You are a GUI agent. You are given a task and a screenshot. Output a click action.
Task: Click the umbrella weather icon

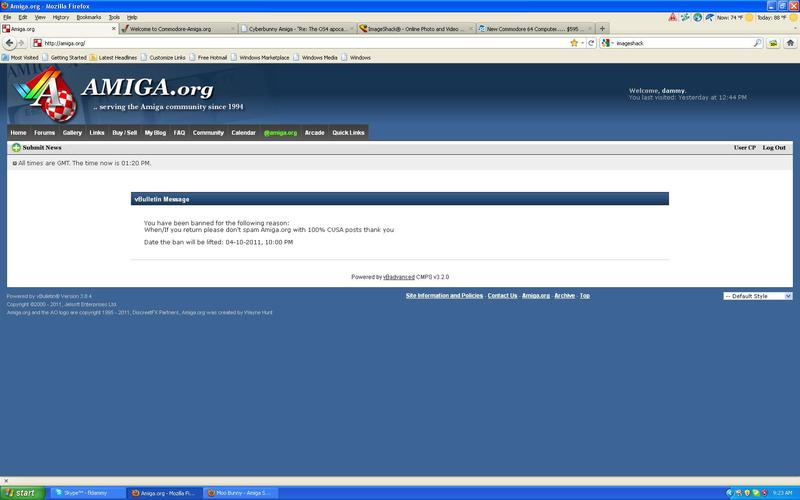[710, 17]
